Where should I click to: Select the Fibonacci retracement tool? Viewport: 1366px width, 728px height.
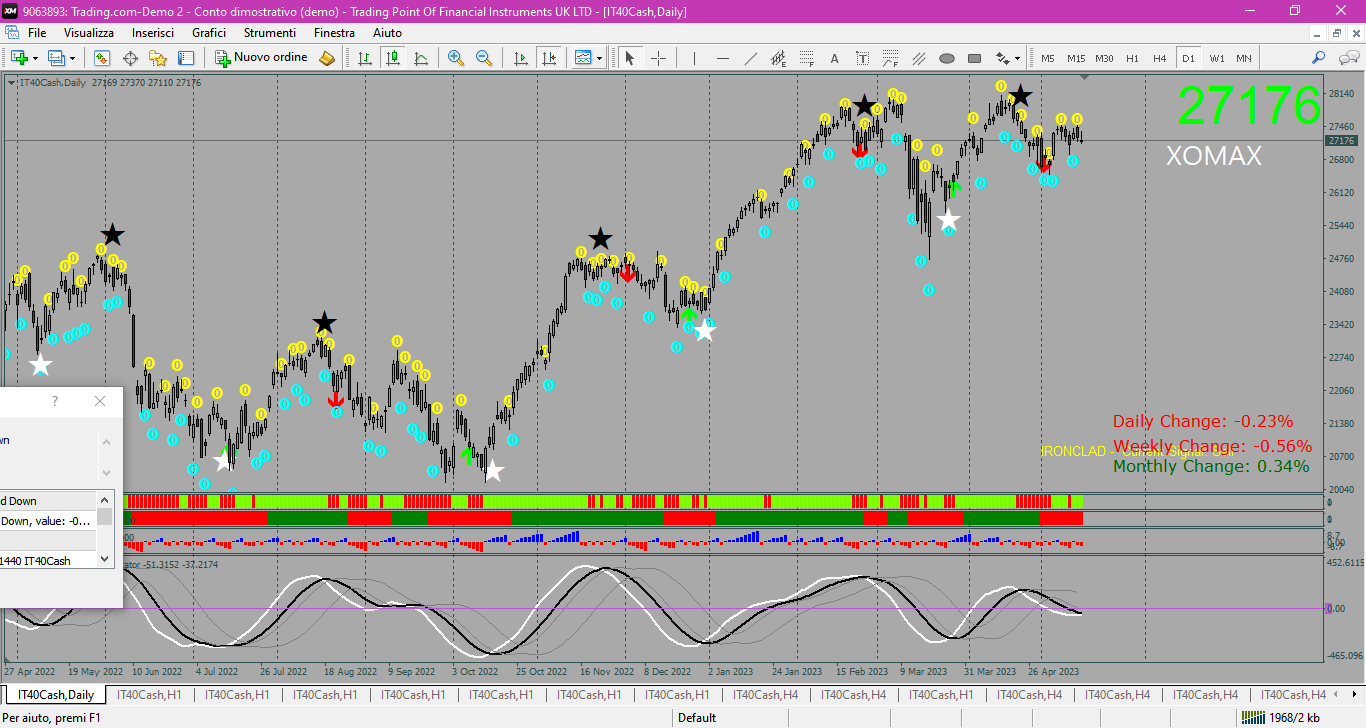(x=806, y=58)
